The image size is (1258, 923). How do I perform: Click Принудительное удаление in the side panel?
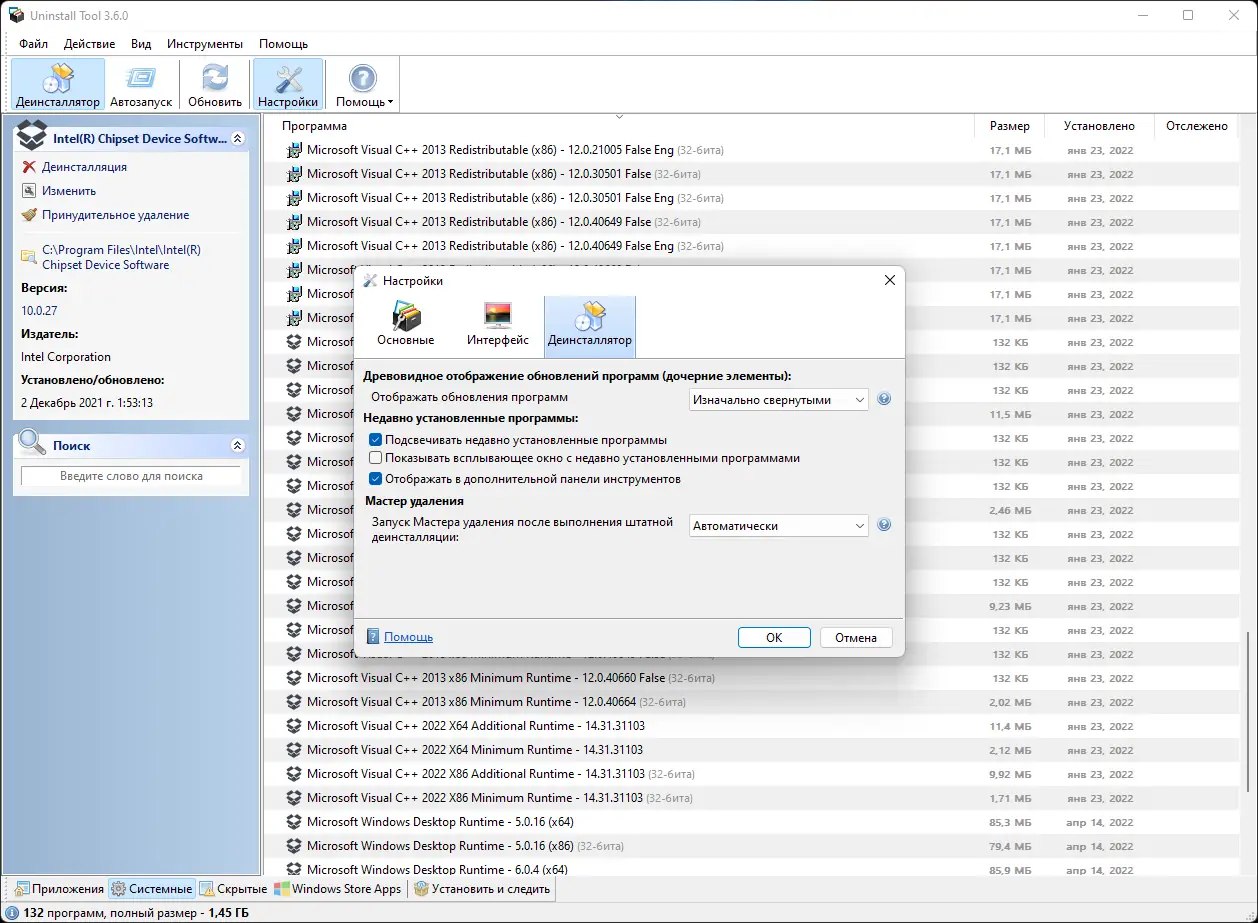coord(115,215)
